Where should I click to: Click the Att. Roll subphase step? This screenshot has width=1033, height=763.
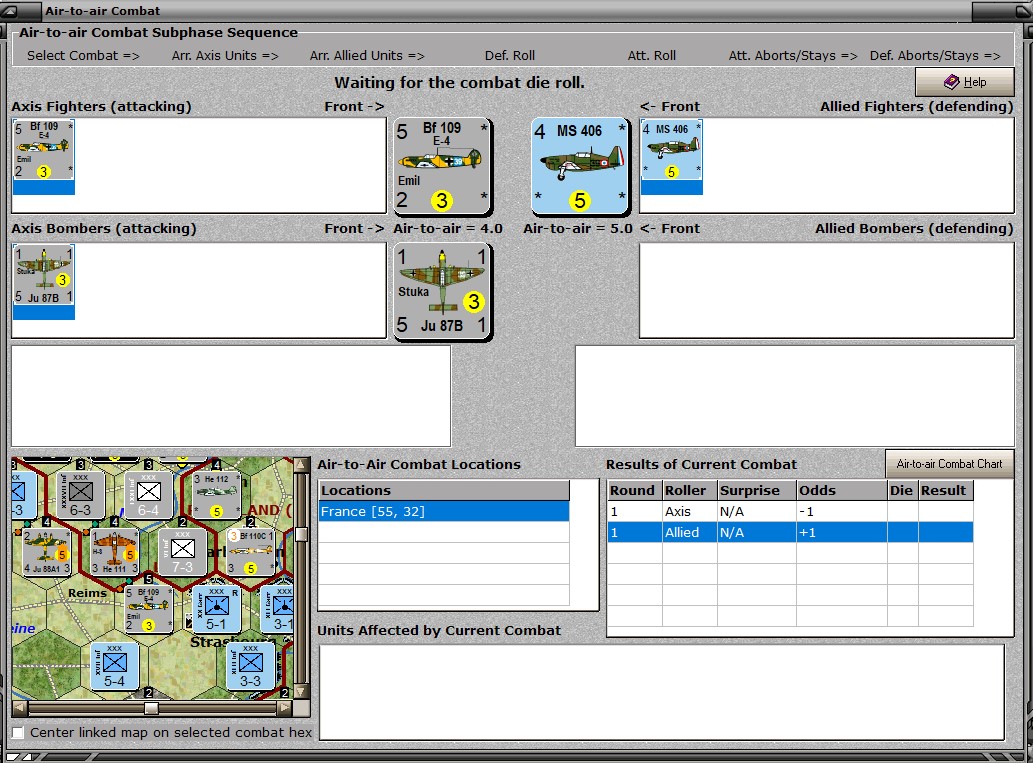pyautogui.click(x=652, y=55)
